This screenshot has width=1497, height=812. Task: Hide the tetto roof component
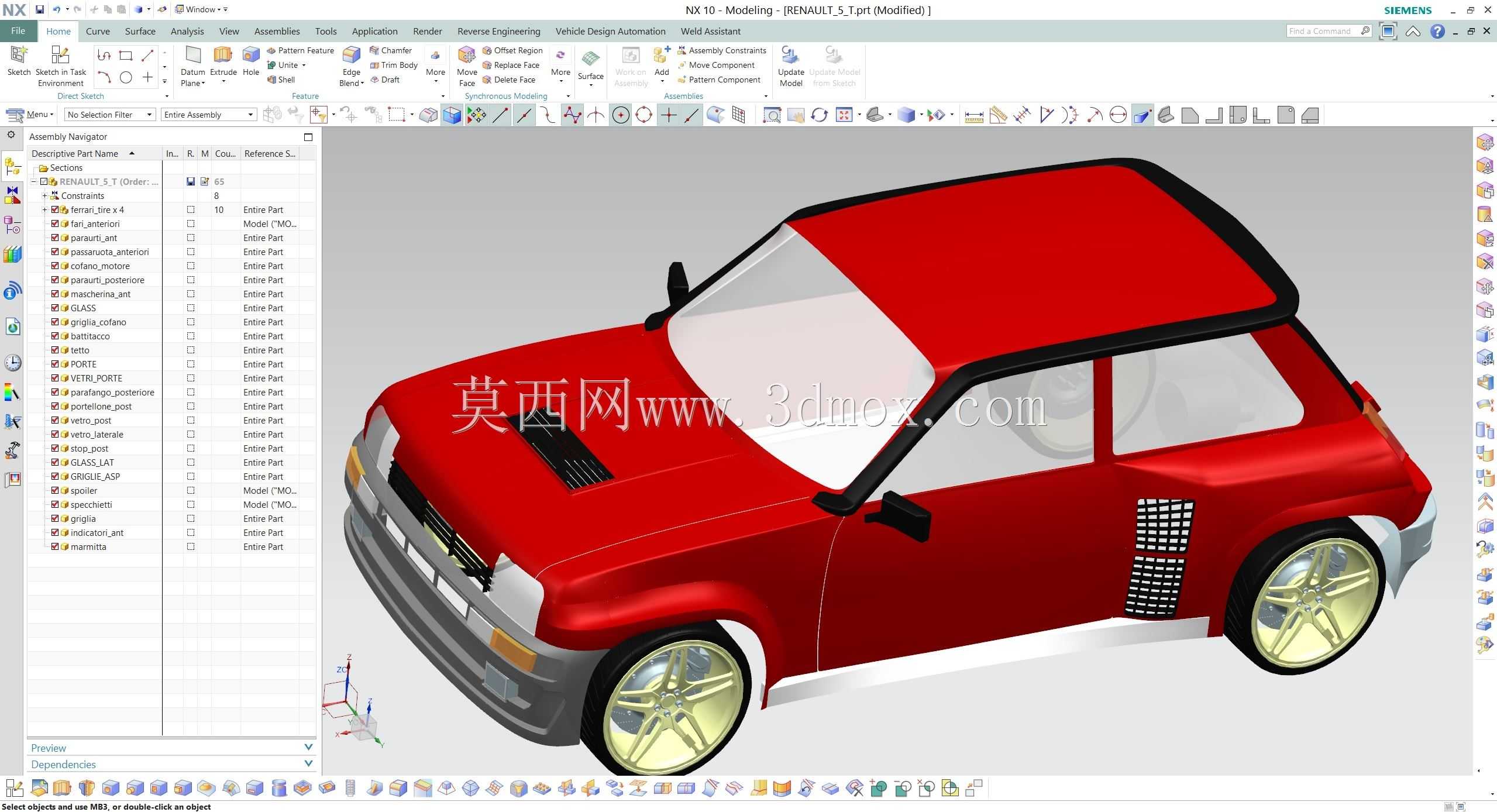click(55, 350)
